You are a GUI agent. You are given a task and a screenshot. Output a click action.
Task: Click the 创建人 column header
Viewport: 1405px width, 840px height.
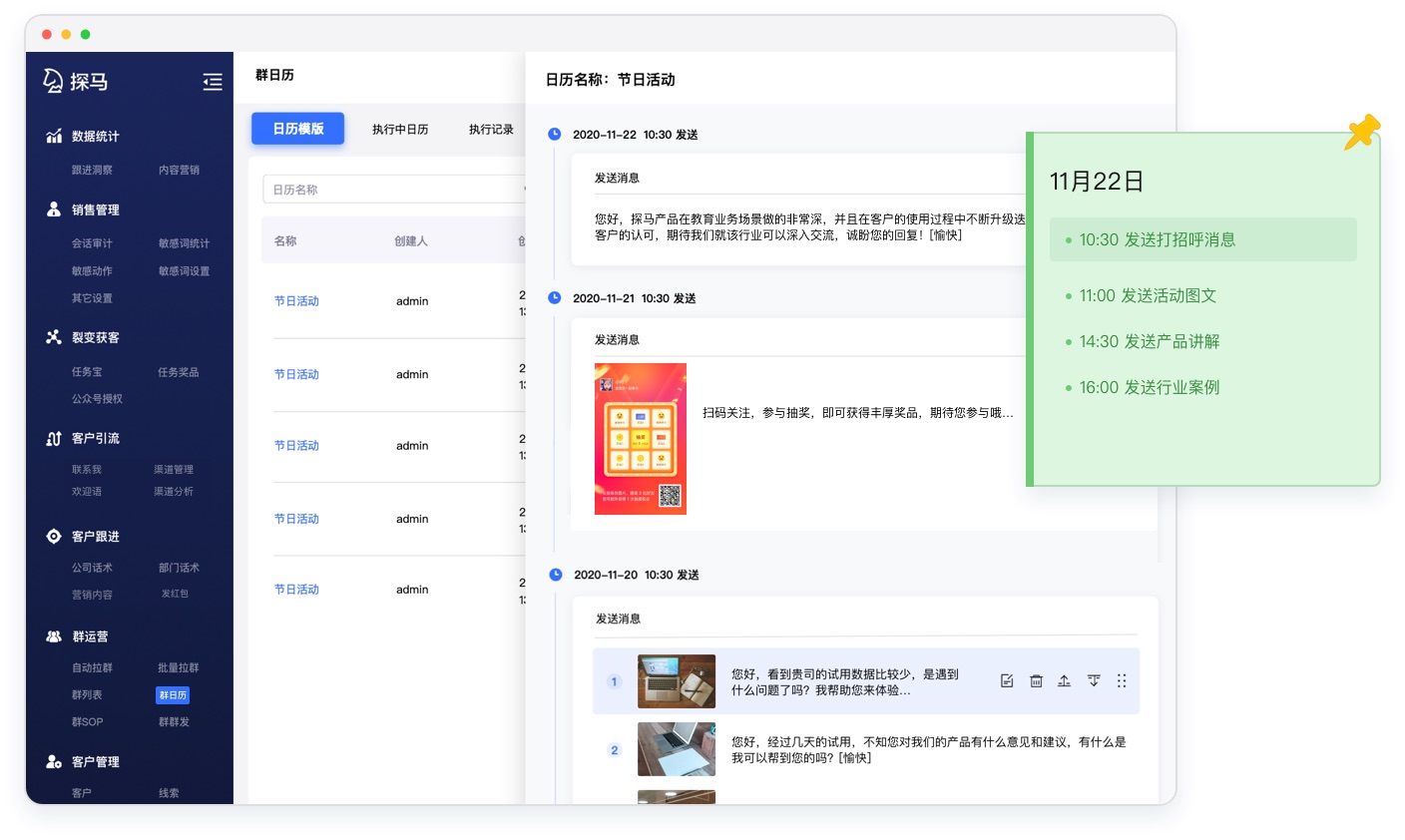pyautogui.click(x=411, y=241)
